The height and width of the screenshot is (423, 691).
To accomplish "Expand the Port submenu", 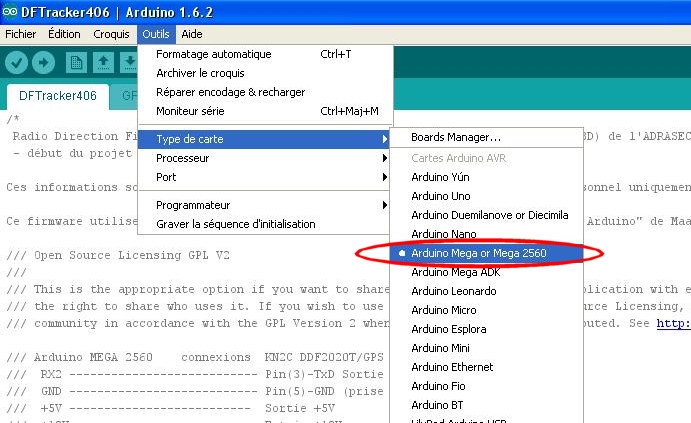I will [265, 177].
